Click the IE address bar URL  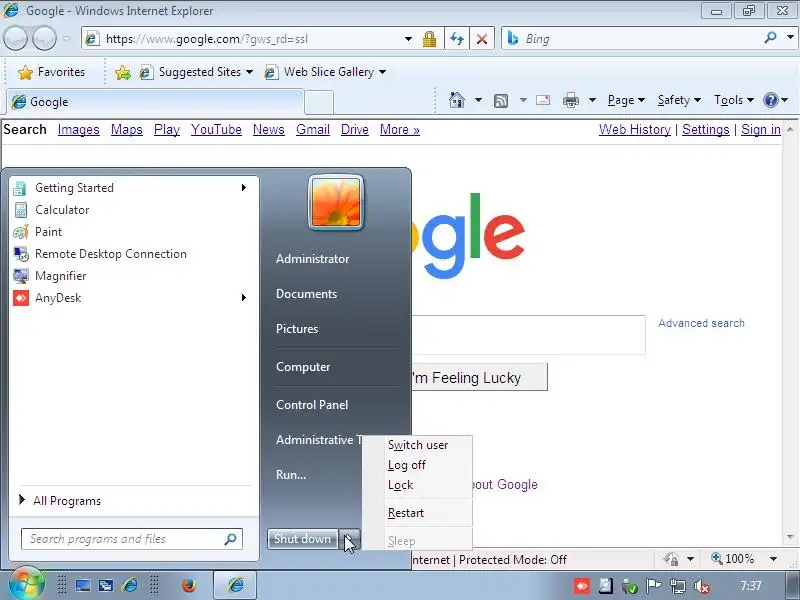[x=207, y=39]
